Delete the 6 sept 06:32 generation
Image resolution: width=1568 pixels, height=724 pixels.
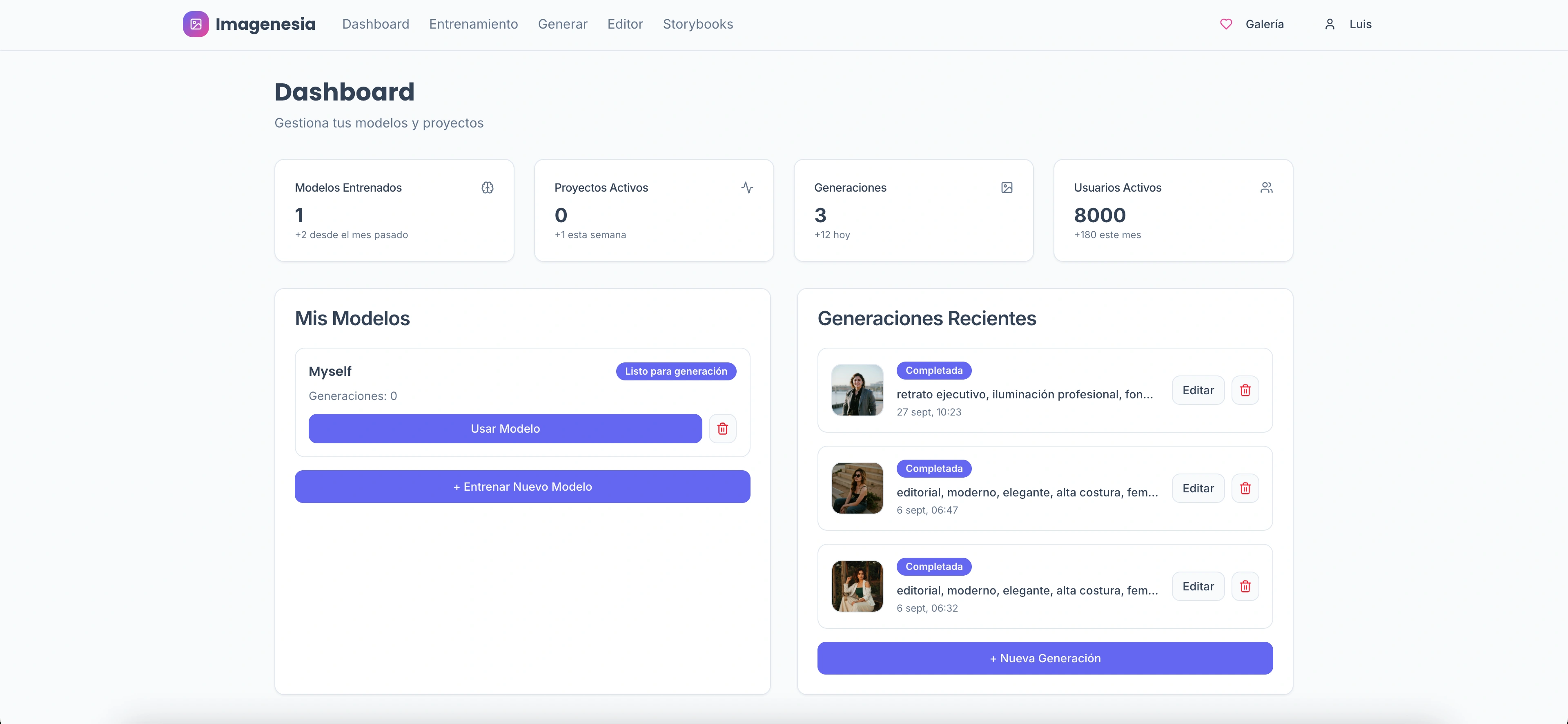(x=1245, y=586)
